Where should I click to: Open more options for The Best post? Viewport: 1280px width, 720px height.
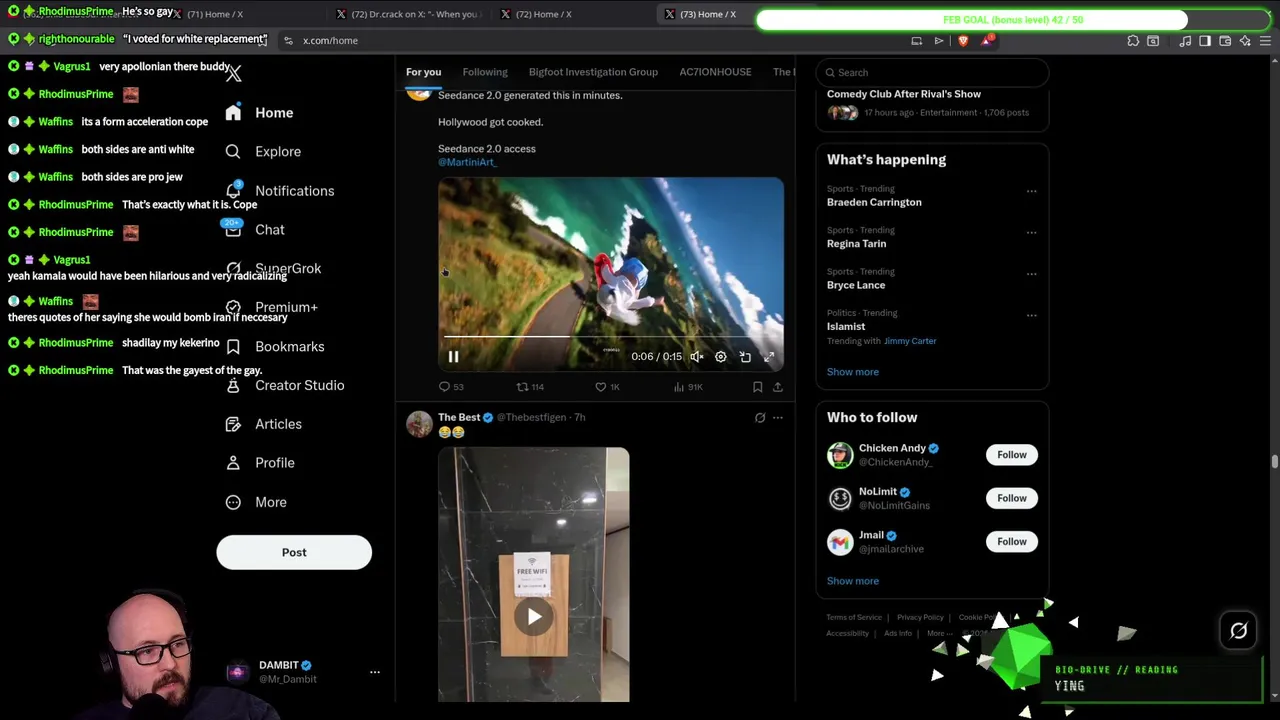(777, 418)
